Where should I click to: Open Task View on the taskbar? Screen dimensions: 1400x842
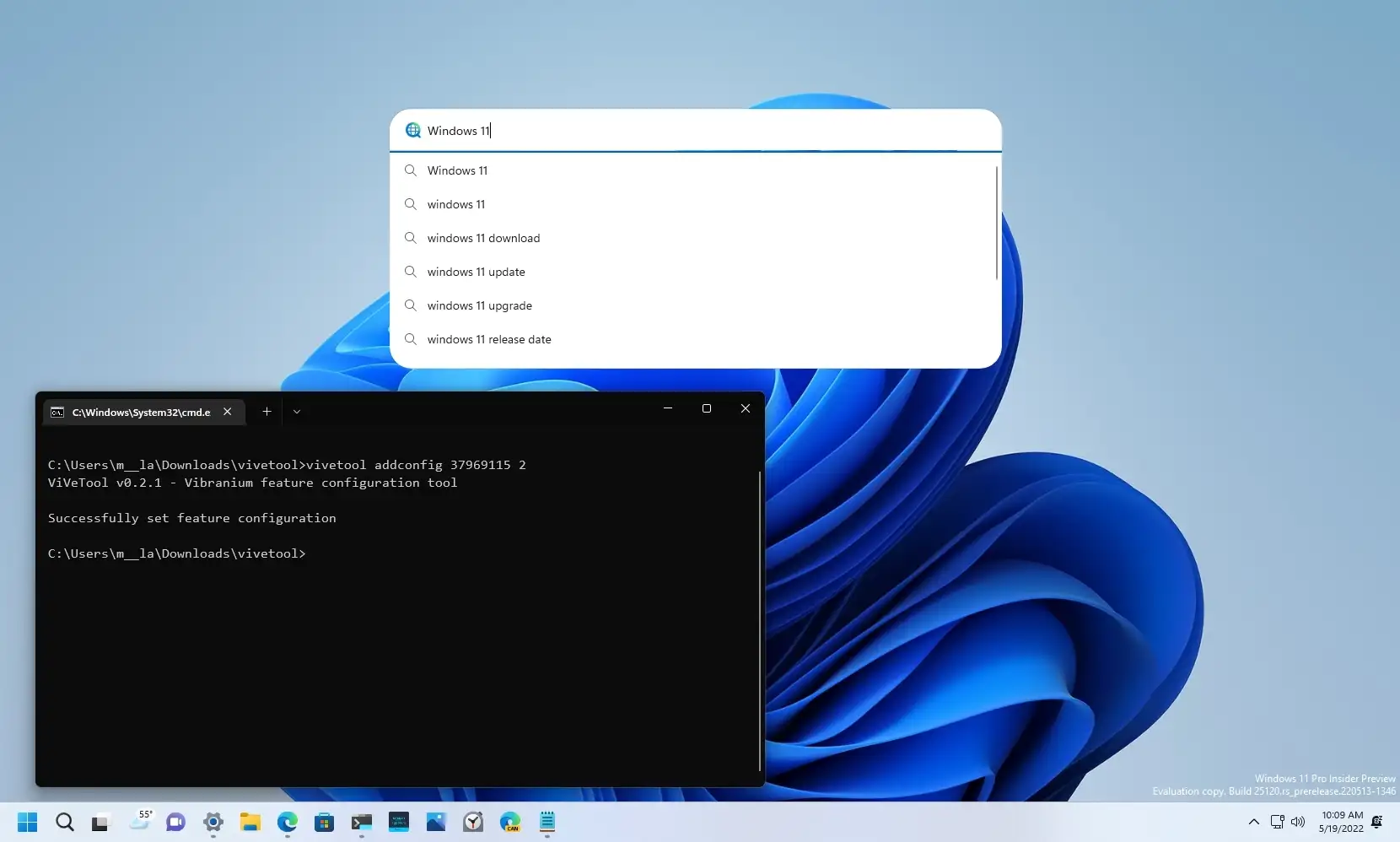click(100, 822)
